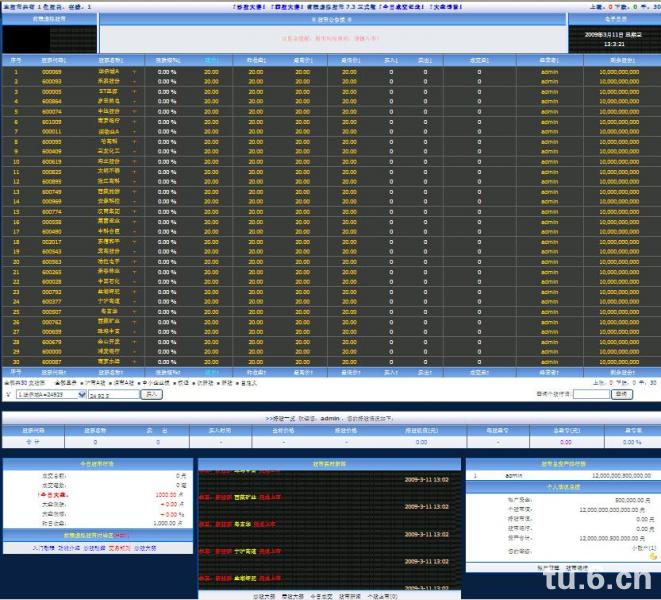This screenshot has width=661, height=600.
Task: Click the marker icon beside stock 600087
Action: tap(134, 362)
